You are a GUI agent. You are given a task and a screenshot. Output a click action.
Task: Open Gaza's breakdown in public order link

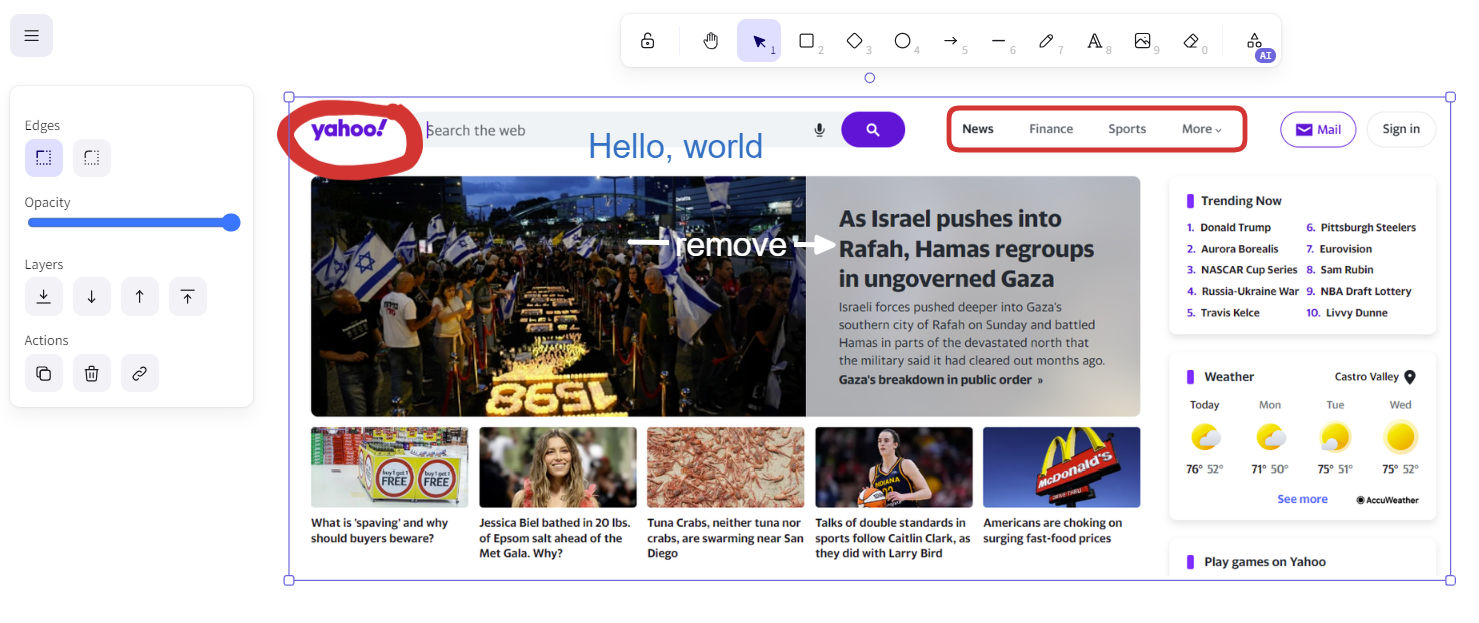coord(940,380)
